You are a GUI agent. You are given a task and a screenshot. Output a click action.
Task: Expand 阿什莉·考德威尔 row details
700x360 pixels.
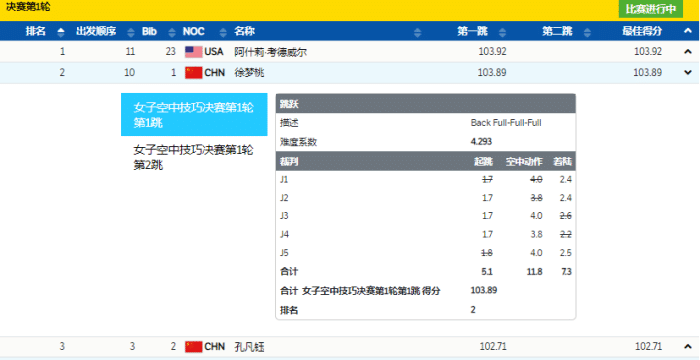click(x=688, y=52)
